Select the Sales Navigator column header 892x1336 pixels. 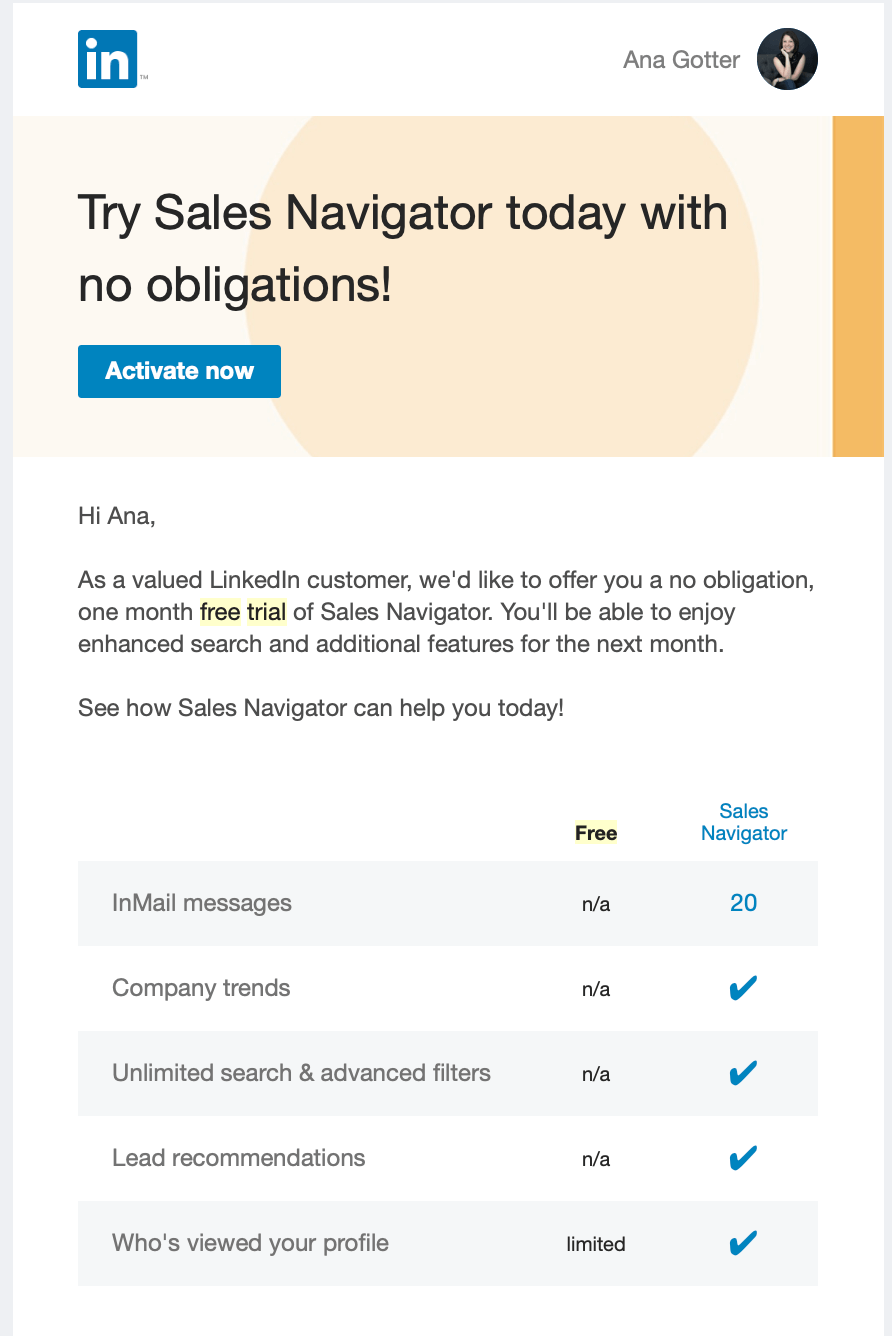pos(744,822)
